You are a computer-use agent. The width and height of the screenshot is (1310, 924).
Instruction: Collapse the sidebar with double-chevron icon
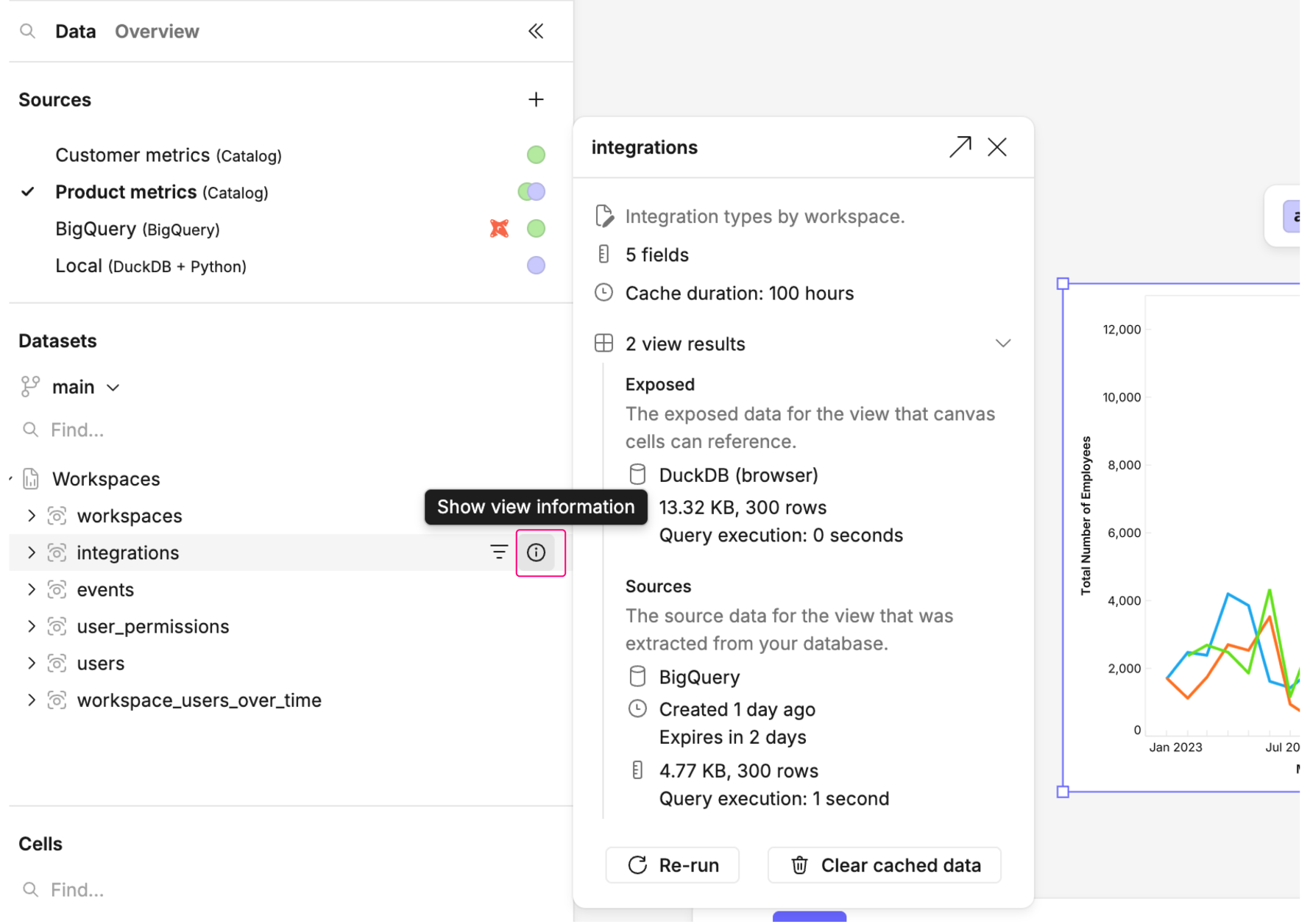[536, 31]
